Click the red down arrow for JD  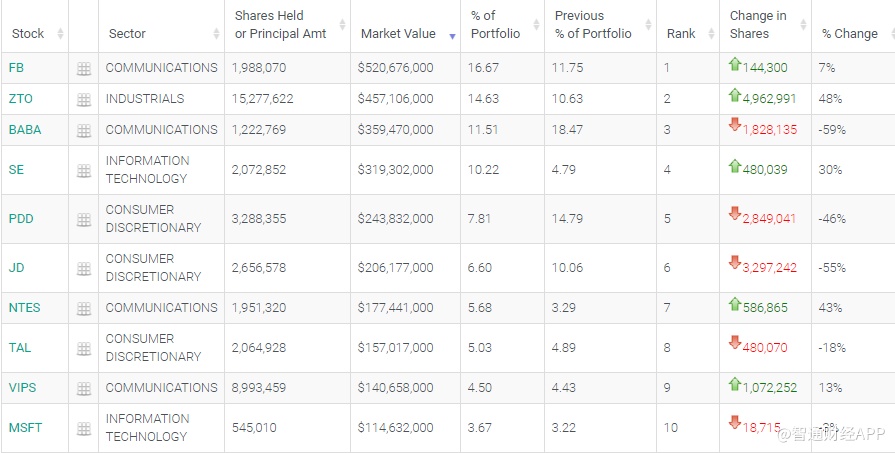[735, 263]
